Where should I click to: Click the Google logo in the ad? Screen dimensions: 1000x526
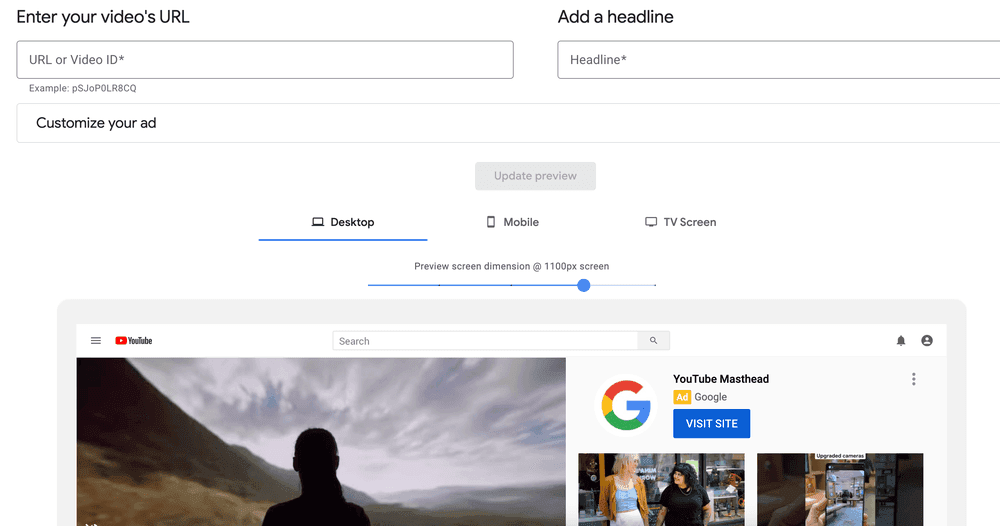click(x=626, y=405)
